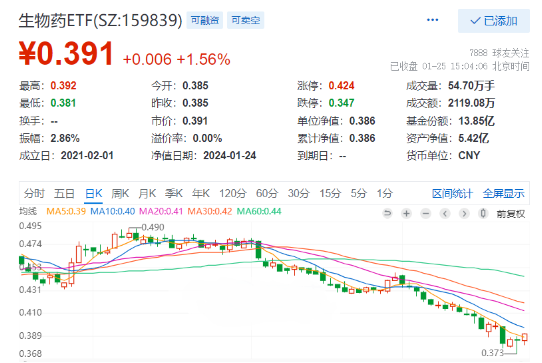Click the MA5:0.39 indicator label
542x363 pixels.
pyautogui.click(x=66, y=211)
